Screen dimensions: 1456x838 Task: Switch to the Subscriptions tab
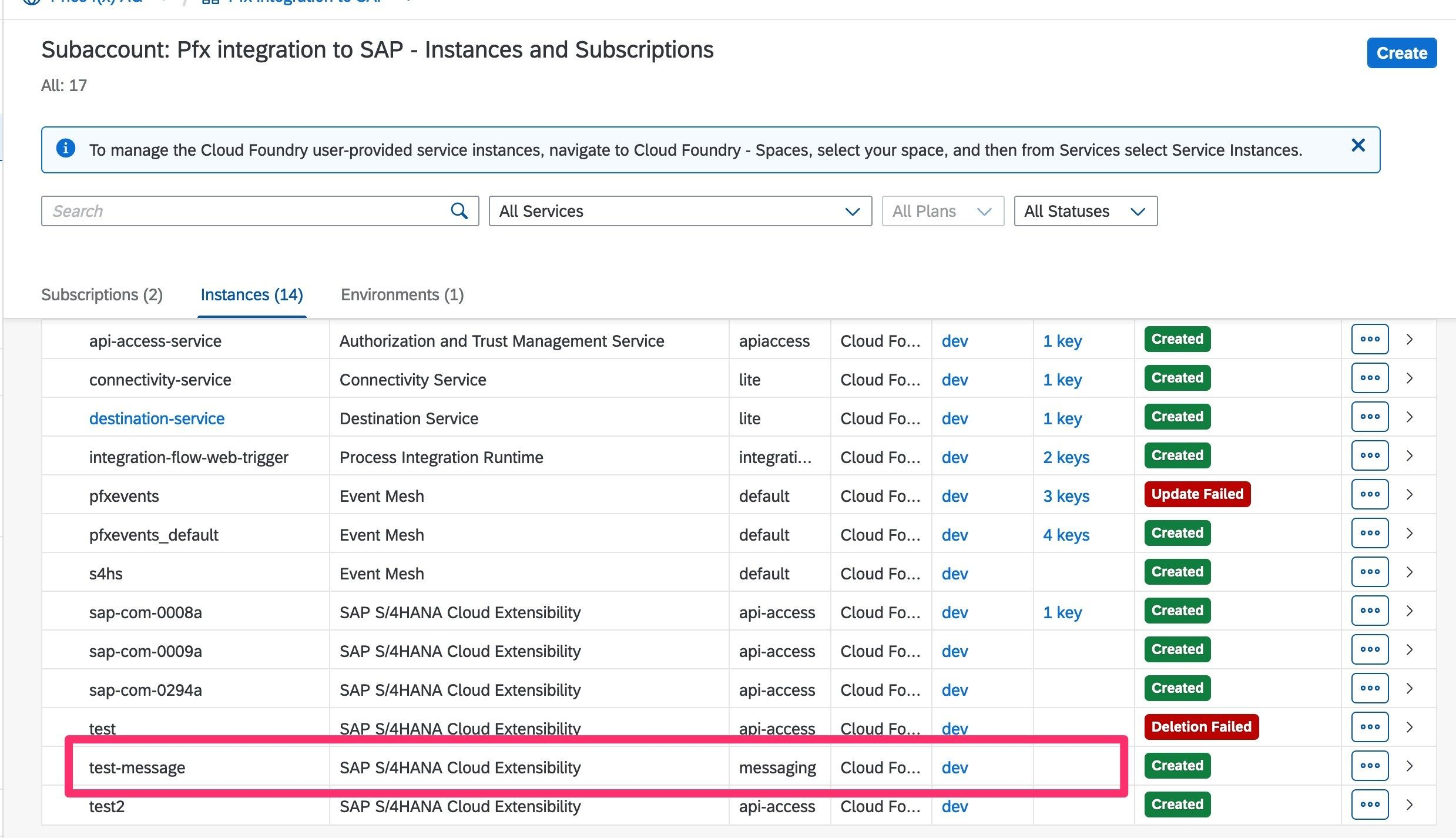(x=102, y=294)
